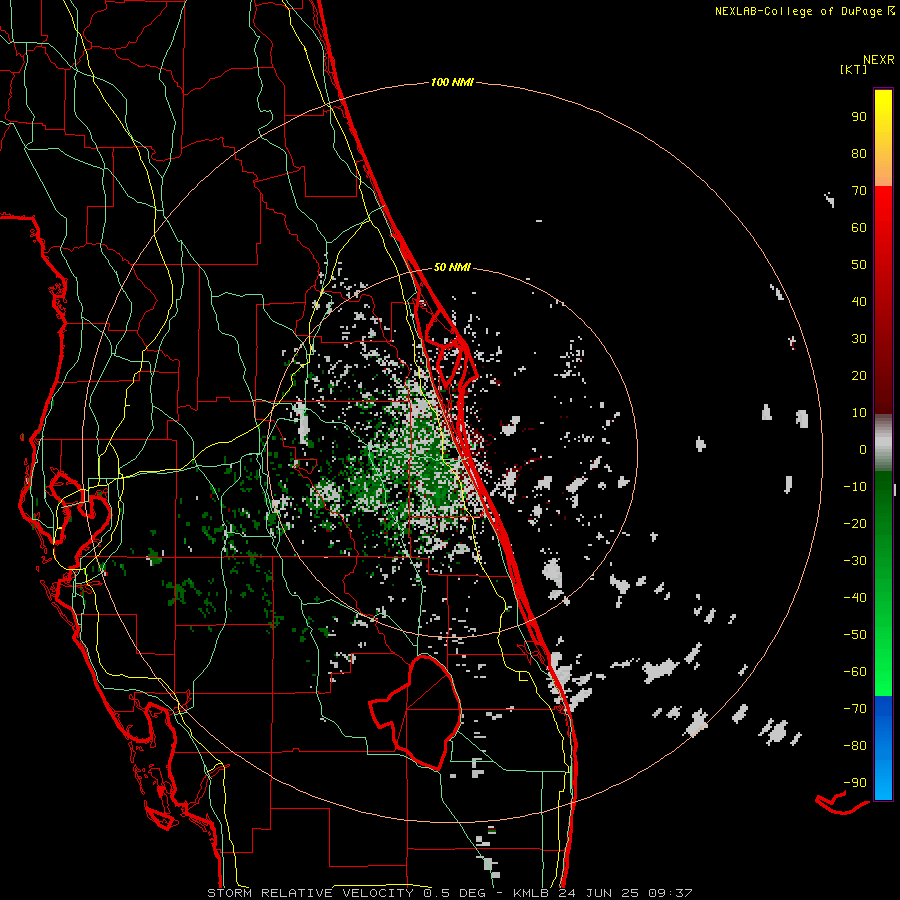This screenshot has height=900, width=900.
Task: Click the 20 value on the velocity scale
Action: 859,375
